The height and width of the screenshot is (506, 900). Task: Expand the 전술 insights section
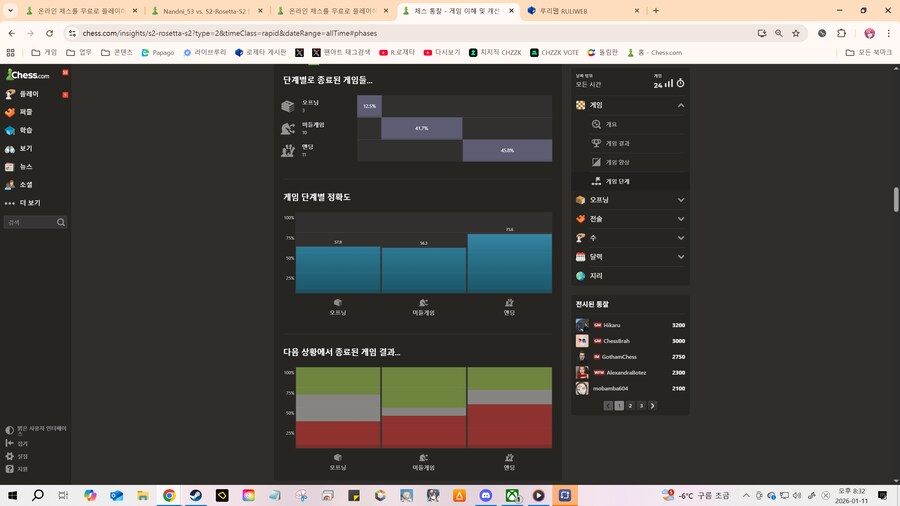[x=630, y=219]
